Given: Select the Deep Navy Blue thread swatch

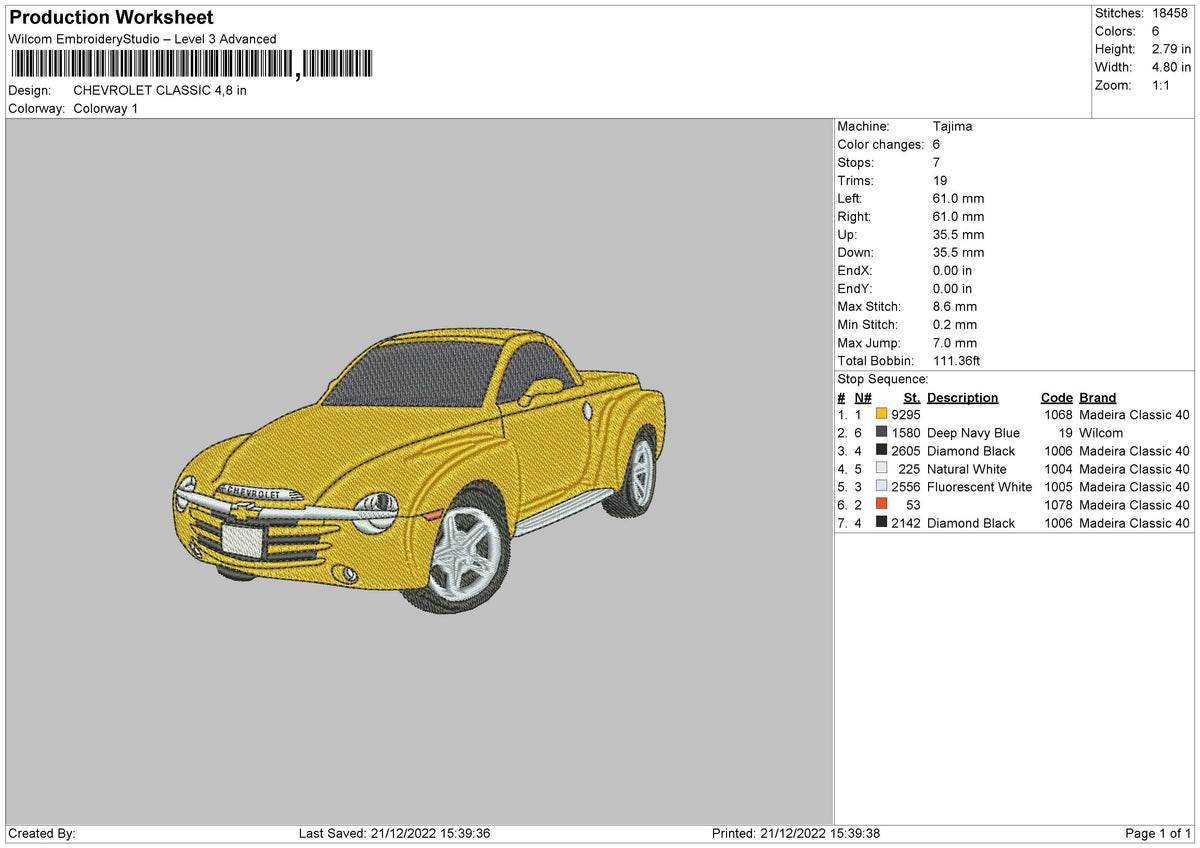Looking at the screenshot, I should point(881,432).
